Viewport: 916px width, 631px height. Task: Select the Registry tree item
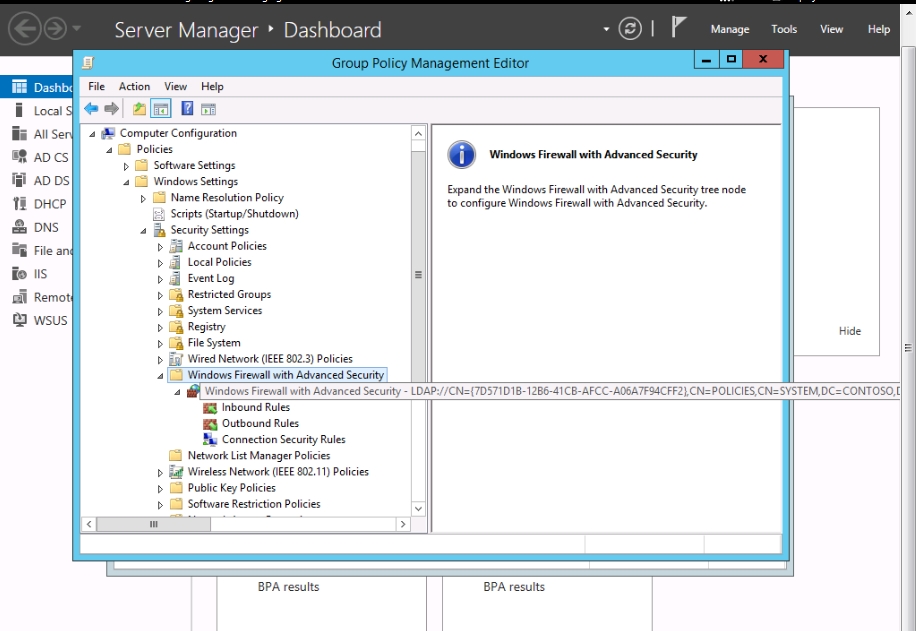tap(206, 327)
